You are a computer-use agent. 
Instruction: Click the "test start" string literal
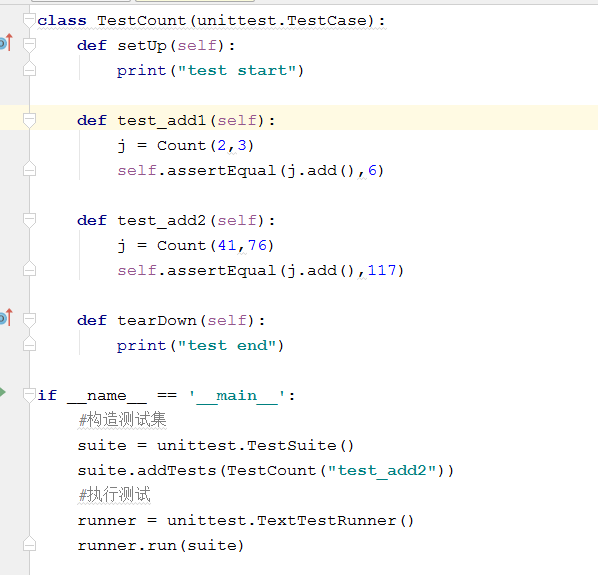237,71
